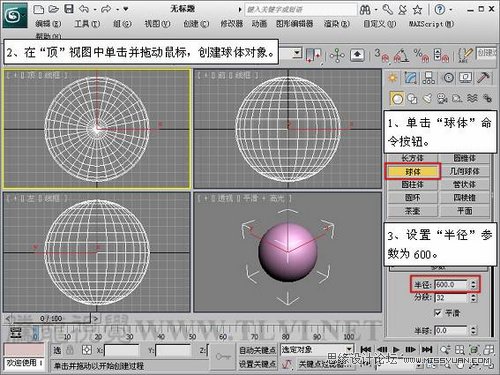The image size is (500, 375).
Task: Toggle the 平滑 (Smooth) checkbox
Action: pyautogui.click(x=438, y=313)
